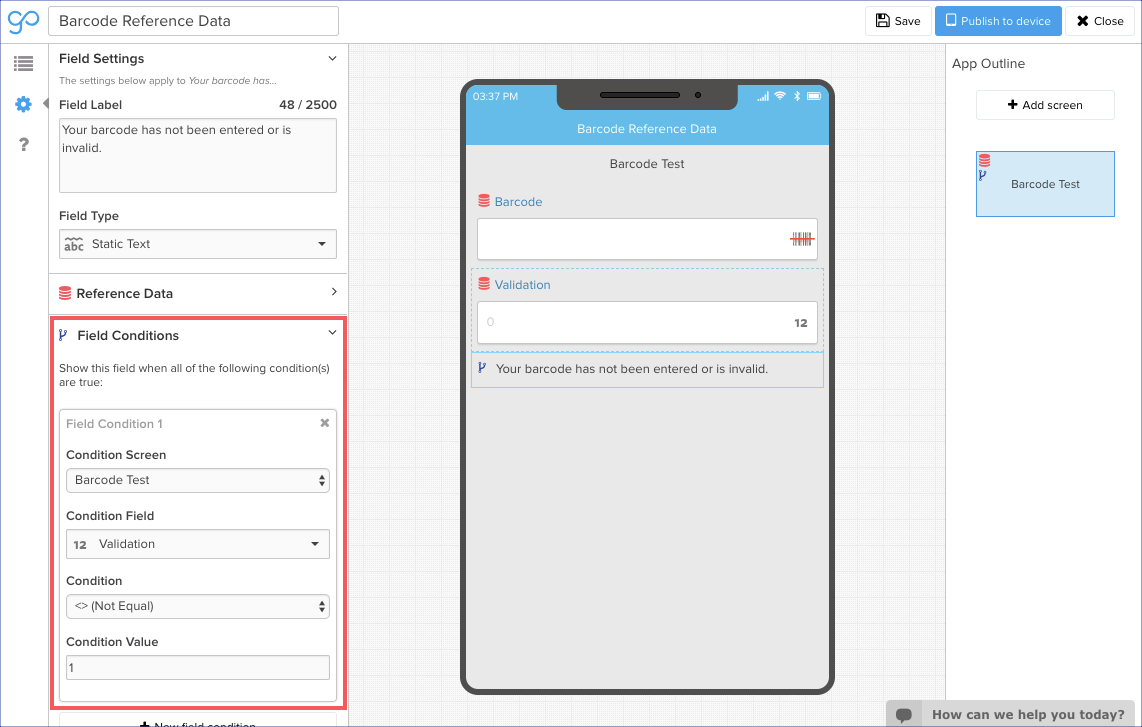Image resolution: width=1142 pixels, height=727 pixels.
Task: Change the Not Equal condition dropdown
Action: [198, 606]
